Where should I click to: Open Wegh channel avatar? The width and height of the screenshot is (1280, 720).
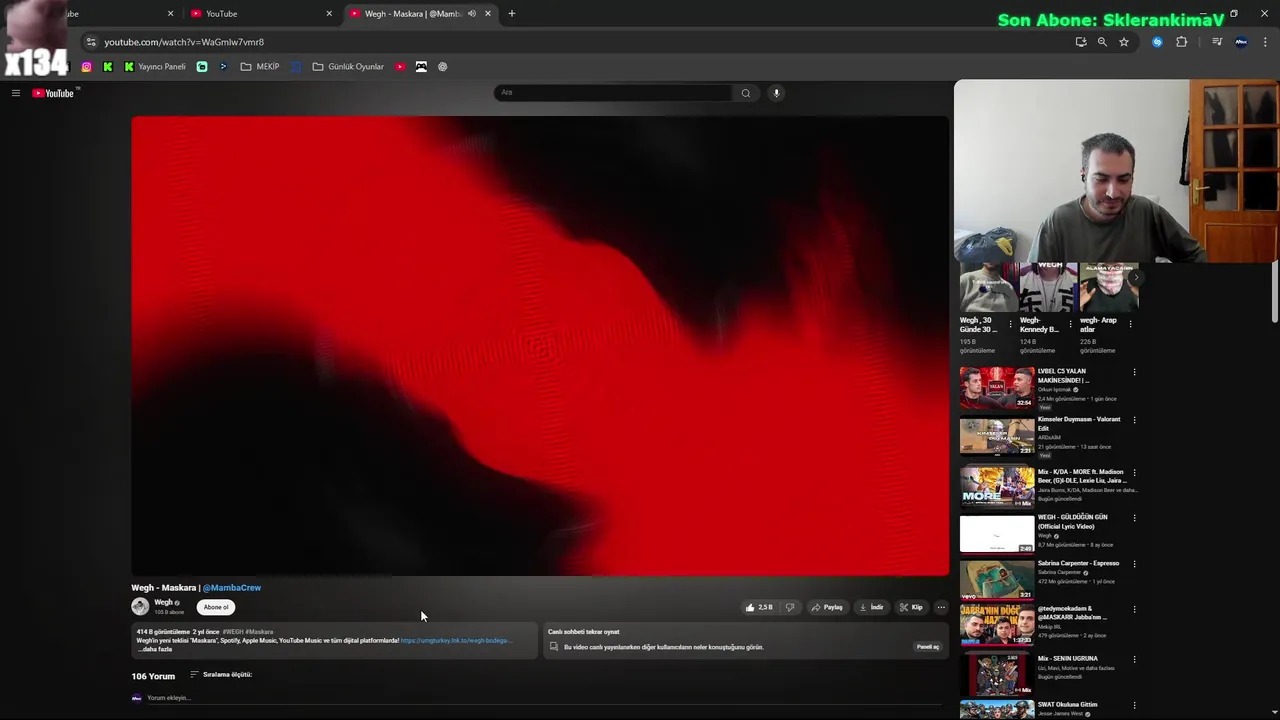point(140,606)
